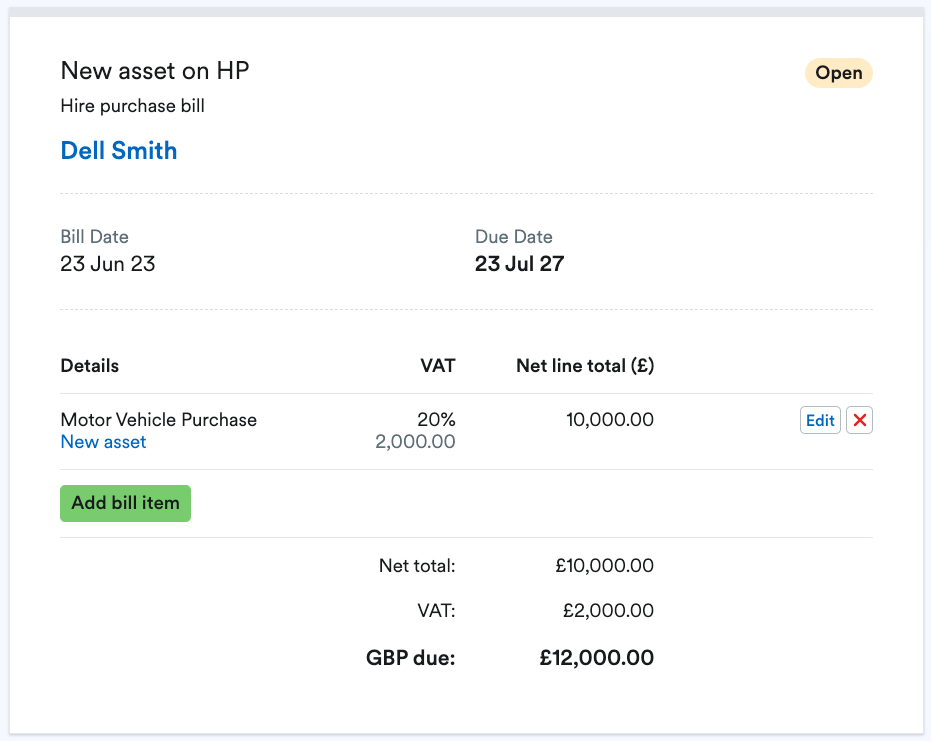Select the 10,000.00 net line total
The width and height of the screenshot is (931, 741).
[x=610, y=419]
